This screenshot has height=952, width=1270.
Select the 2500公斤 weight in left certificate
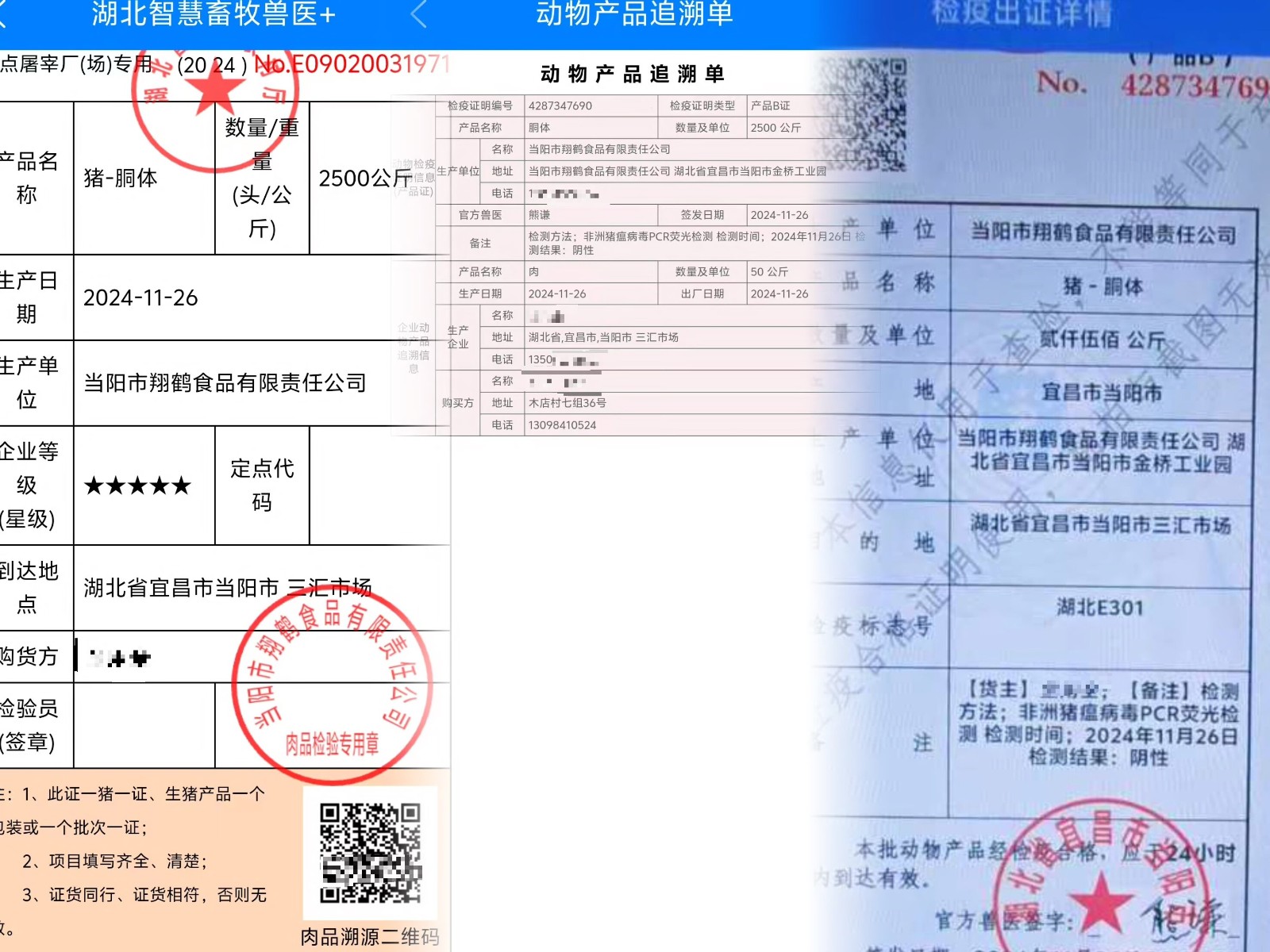(x=365, y=178)
